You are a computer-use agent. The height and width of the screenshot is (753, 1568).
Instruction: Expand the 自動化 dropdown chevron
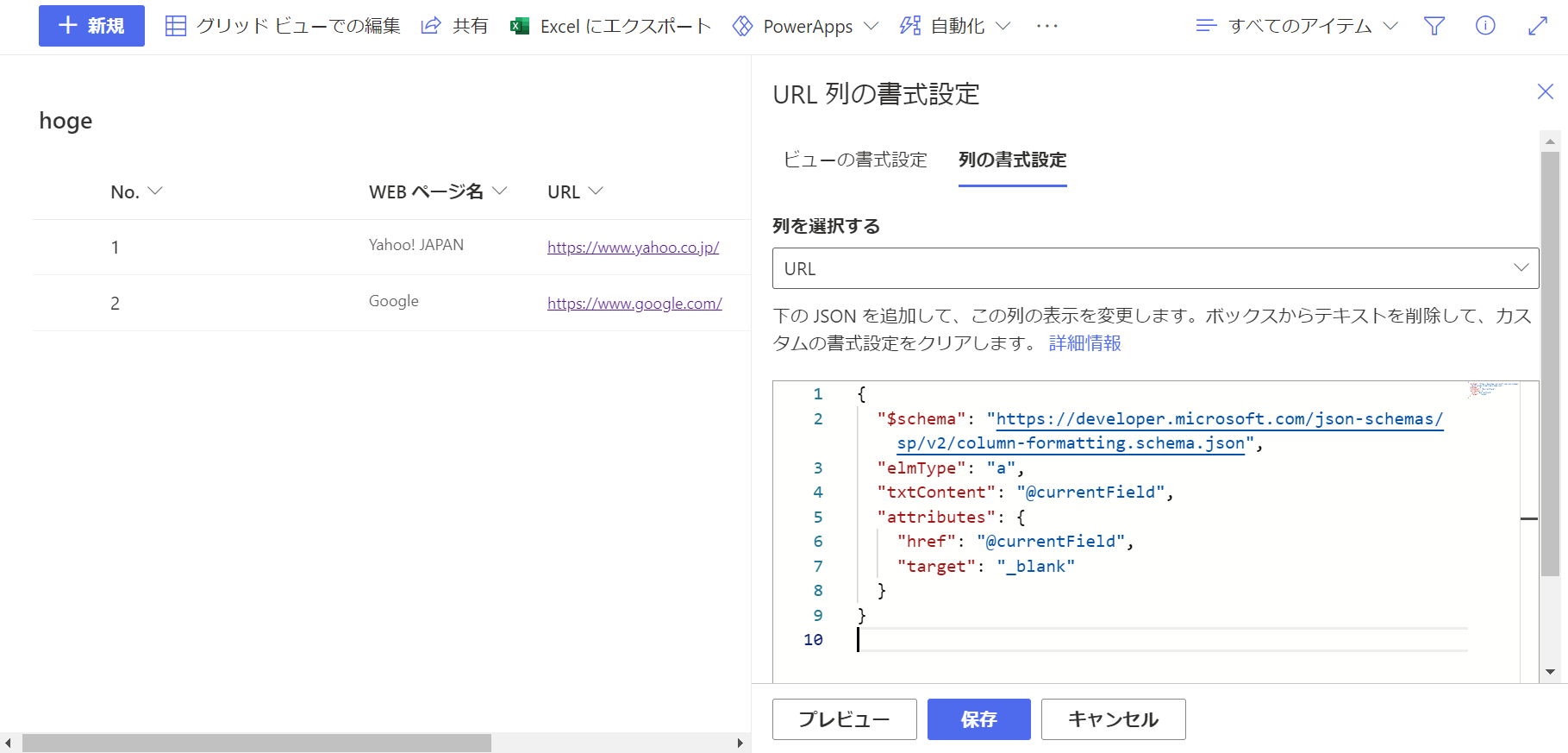click(1003, 26)
